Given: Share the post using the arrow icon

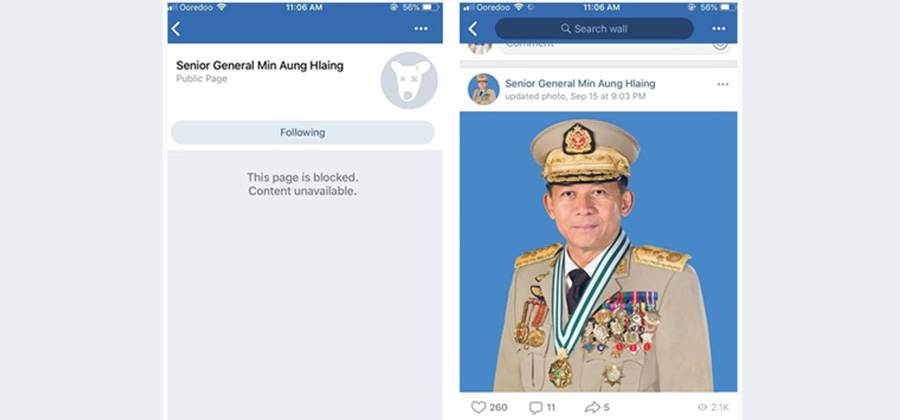Looking at the screenshot, I should (x=592, y=407).
